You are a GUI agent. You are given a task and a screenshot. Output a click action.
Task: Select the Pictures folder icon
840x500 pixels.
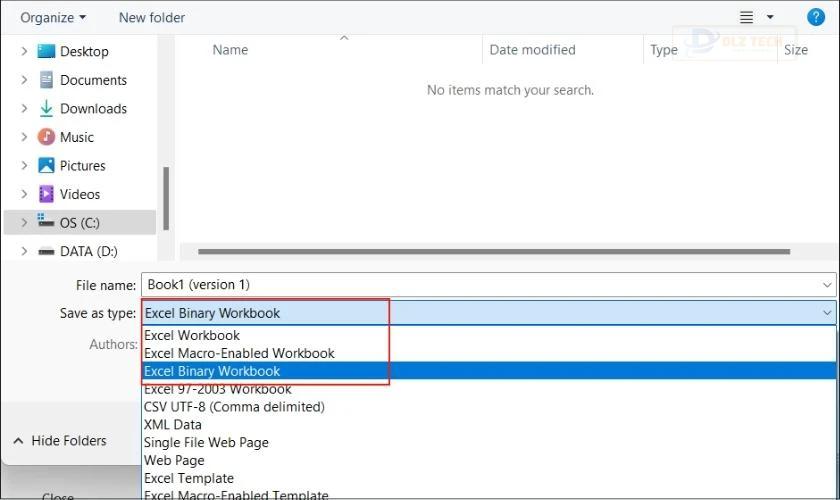click(46, 165)
